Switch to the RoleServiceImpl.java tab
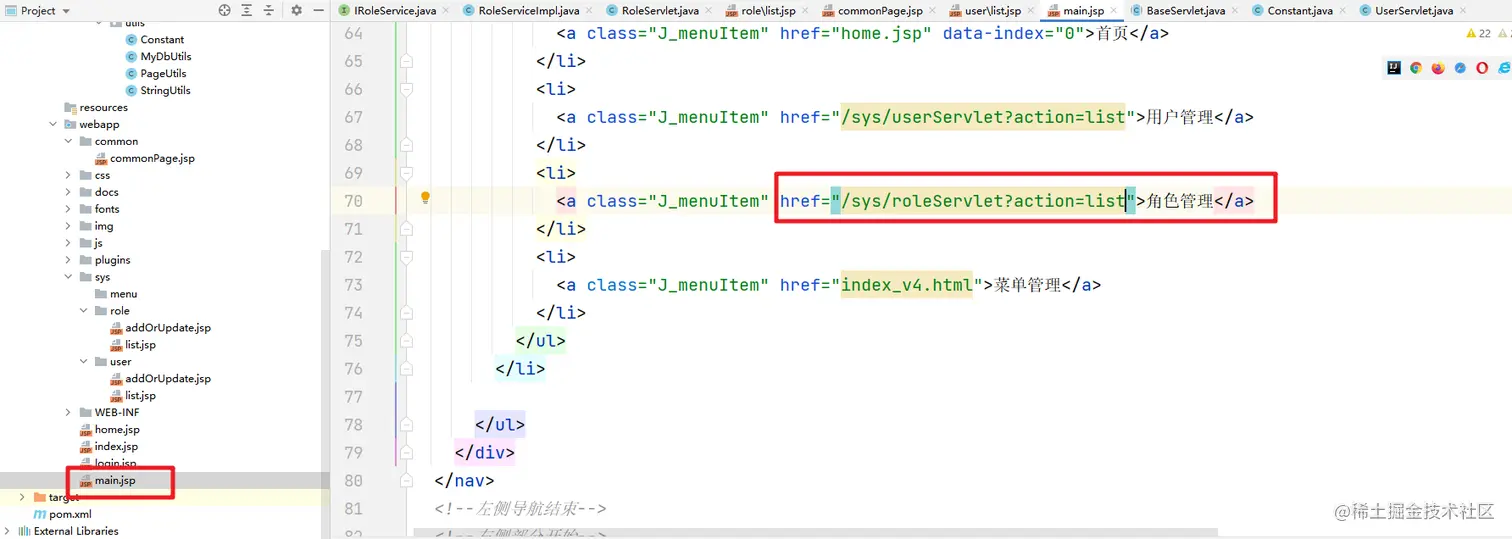Screen dimensions: 1512x539 pos(528,10)
